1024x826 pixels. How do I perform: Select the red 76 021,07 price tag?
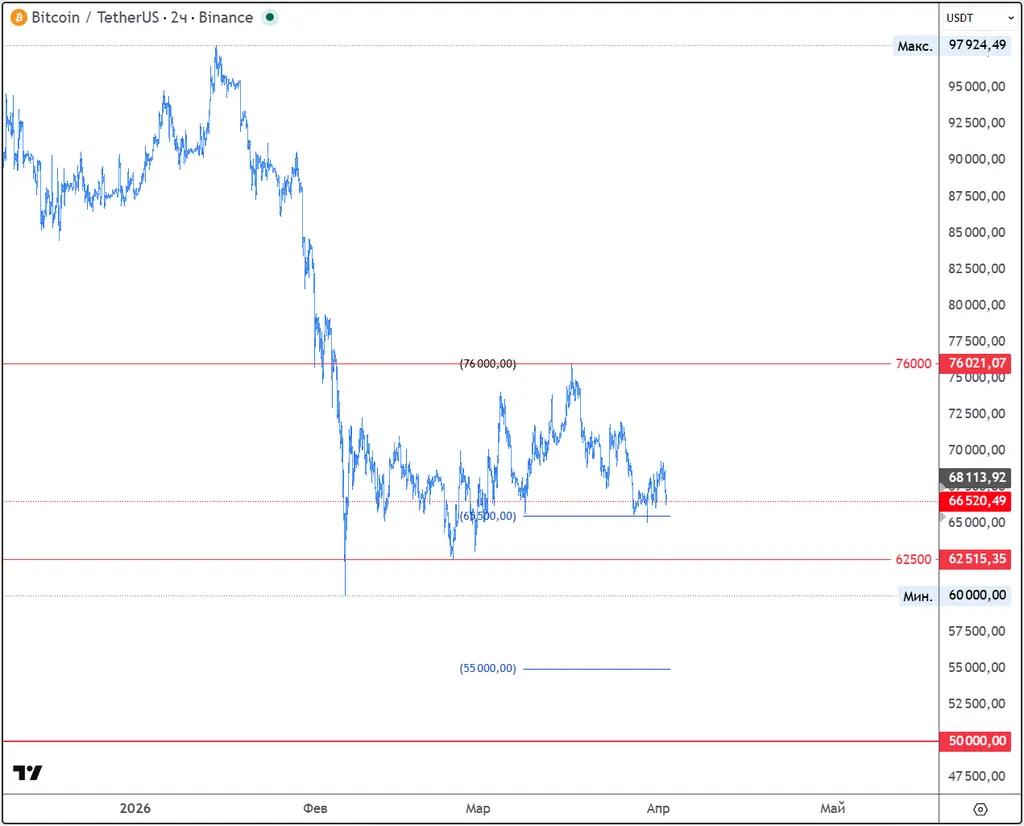coord(977,364)
